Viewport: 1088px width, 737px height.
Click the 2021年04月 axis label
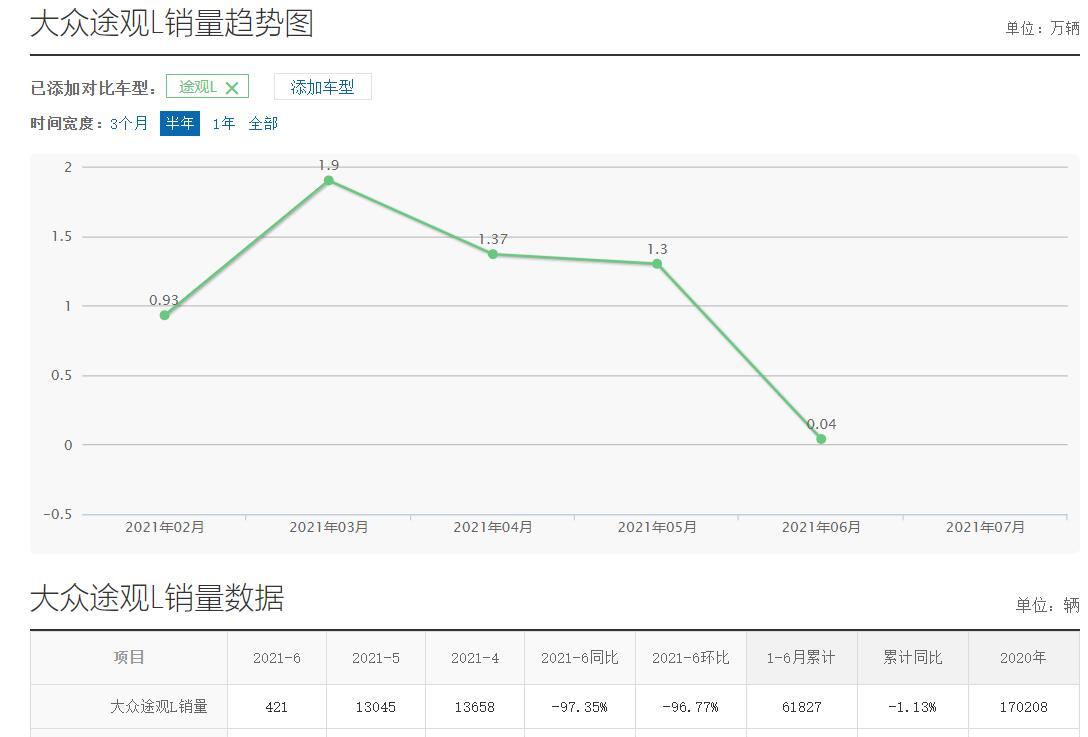(493, 527)
